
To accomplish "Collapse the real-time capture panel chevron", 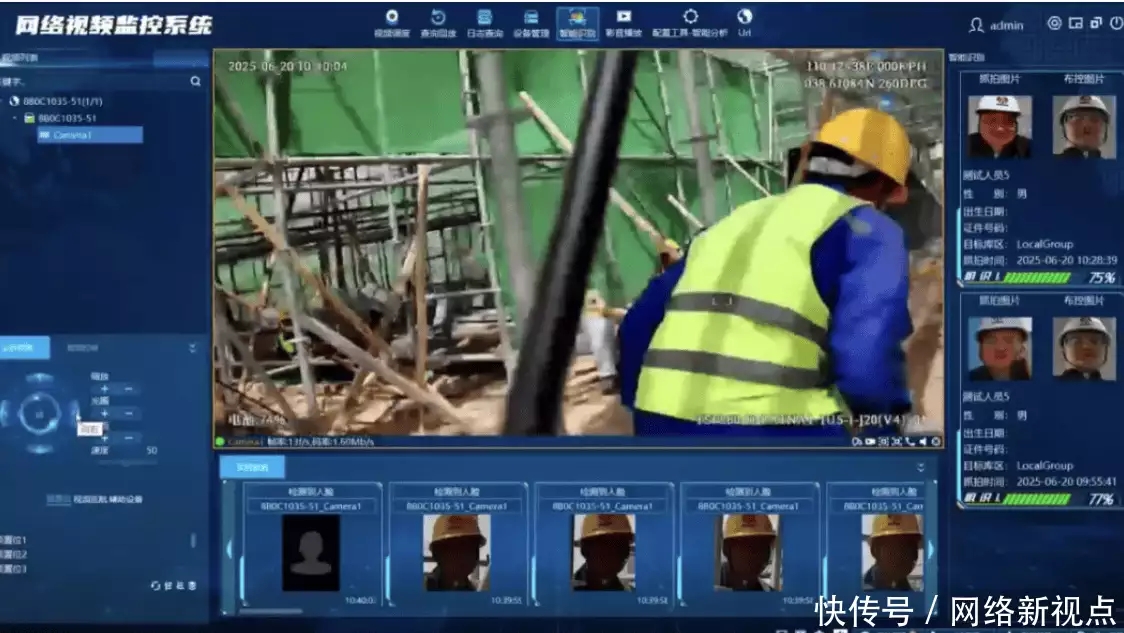I will click(x=921, y=467).
